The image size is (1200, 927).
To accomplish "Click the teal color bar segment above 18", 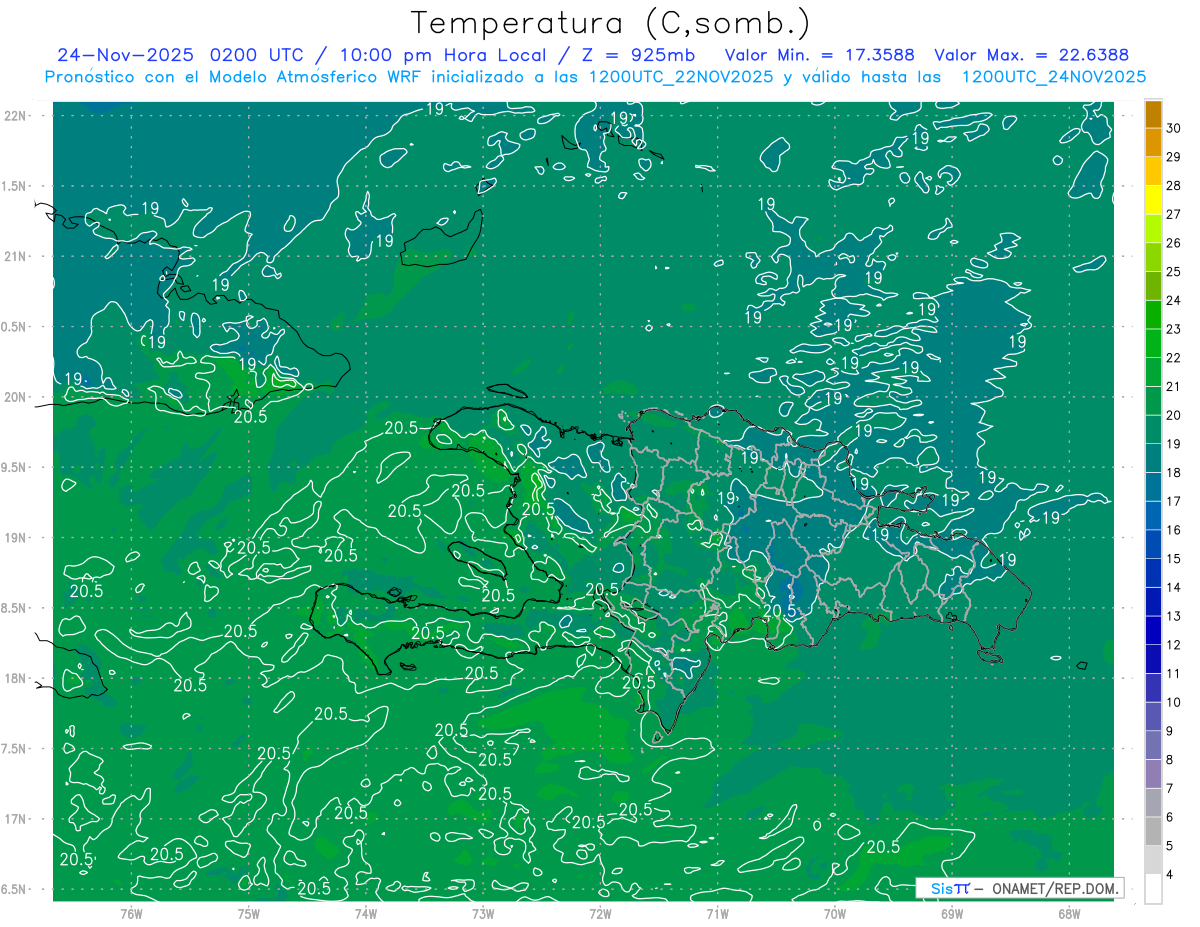I will (x=1153, y=459).
